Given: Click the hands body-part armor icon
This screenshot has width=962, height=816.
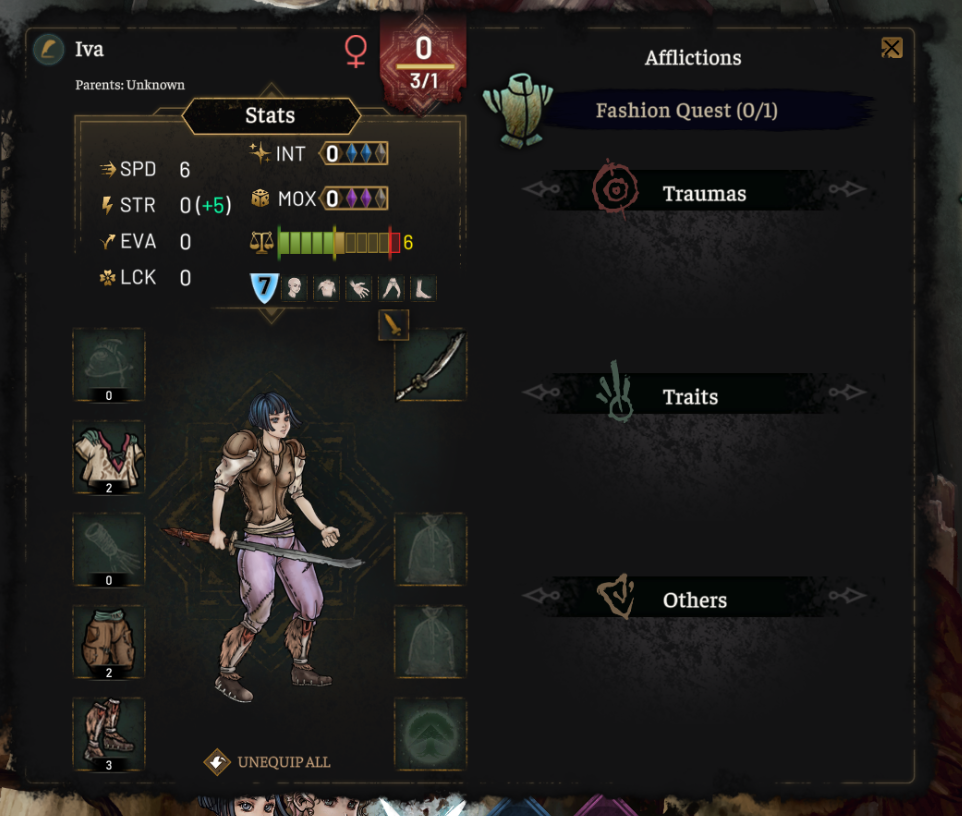Looking at the screenshot, I should pos(359,287).
